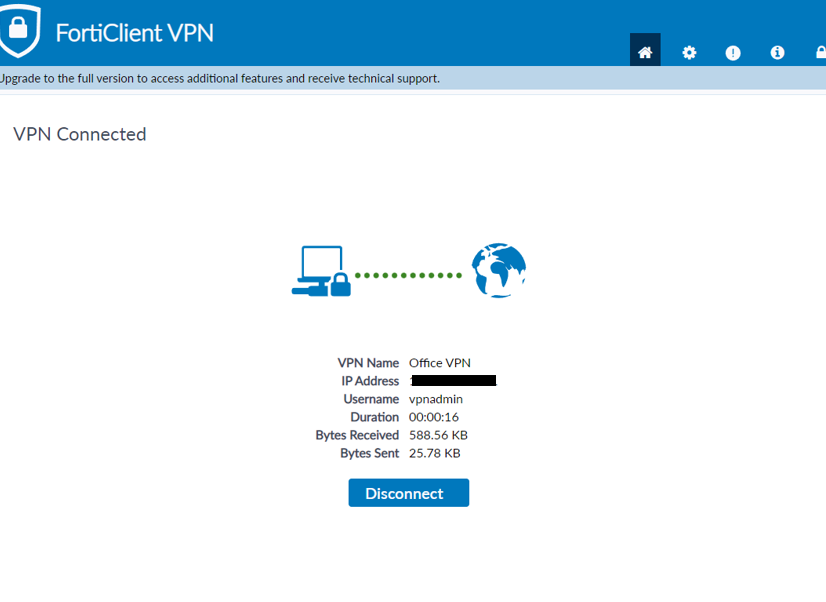Click the green dotted connection line
The image size is (826, 602).
click(x=408, y=275)
